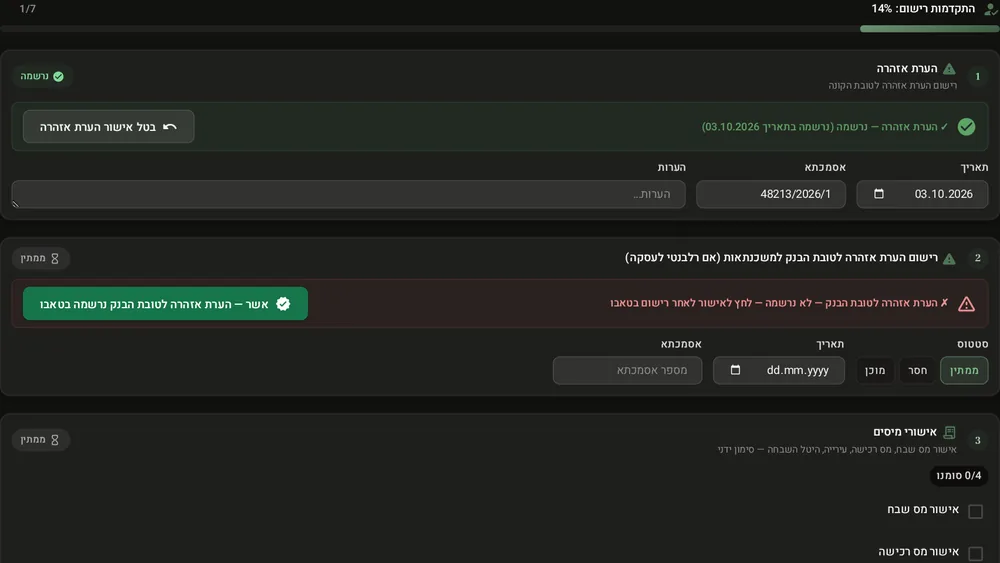Click red alert triangle in bank caveat banner
Image resolution: width=1000 pixels, height=563 pixels.
(x=966, y=303)
